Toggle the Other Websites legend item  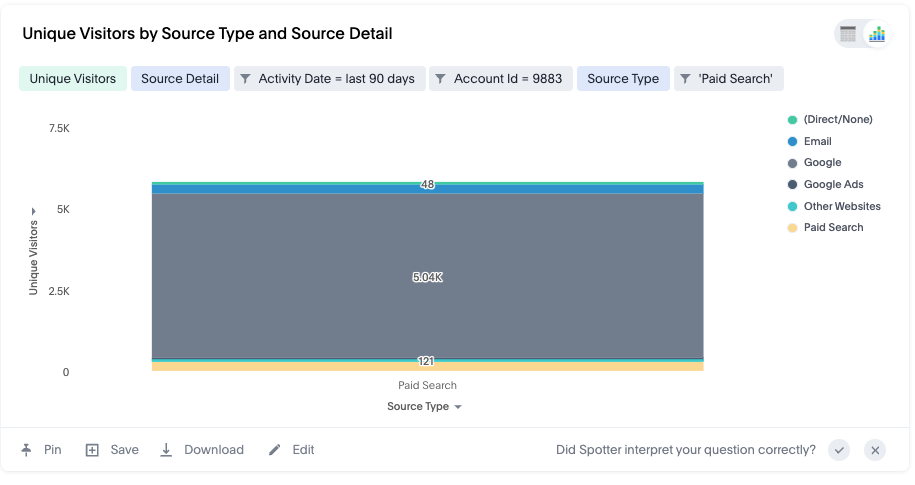coord(834,206)
